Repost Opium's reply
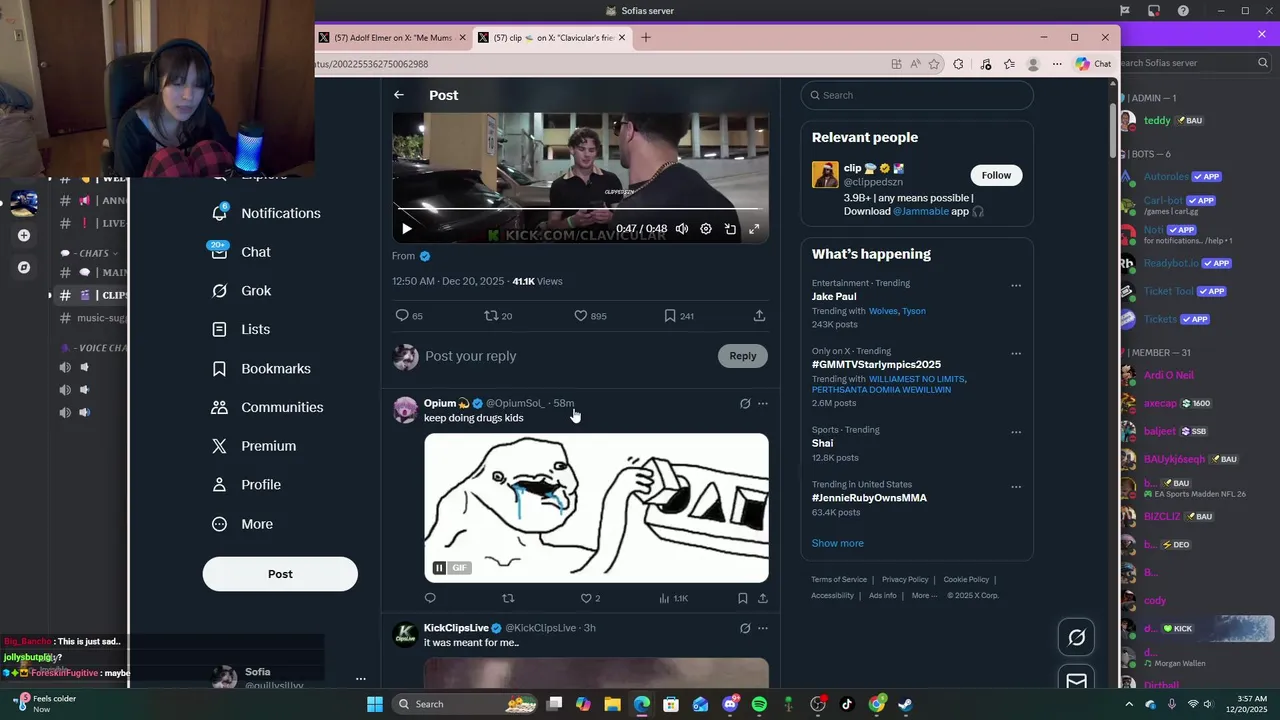 click(x=508, y=598)
